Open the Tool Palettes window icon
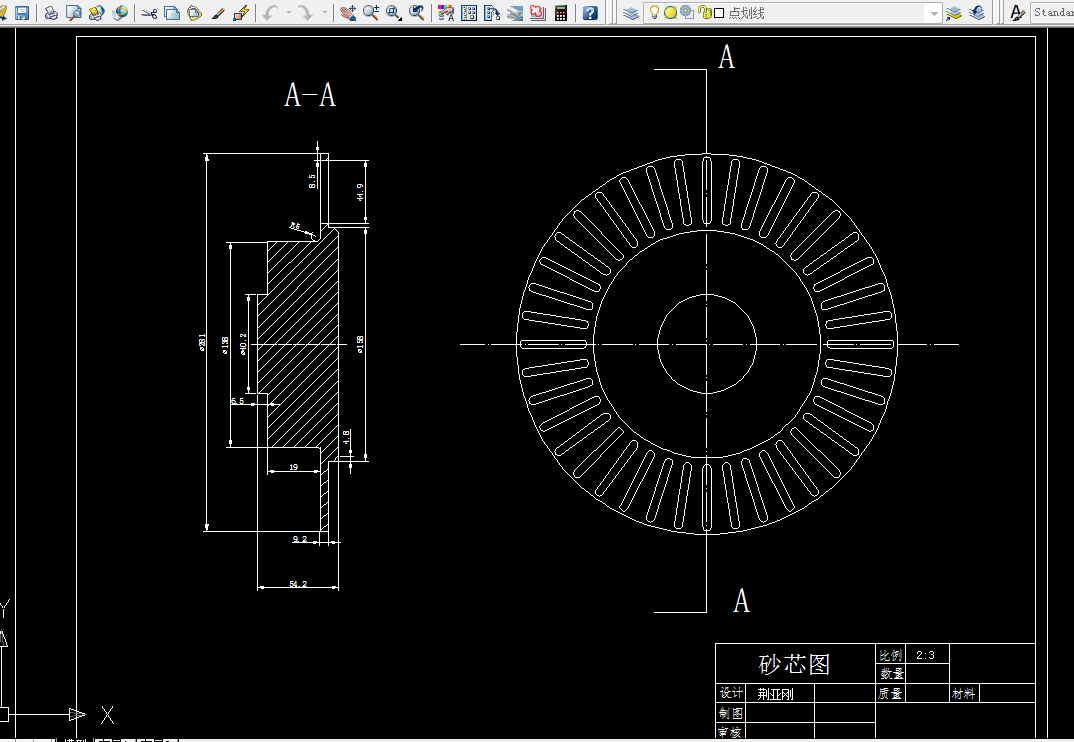This screenshot has height=742, width=1074. (492, 12)
